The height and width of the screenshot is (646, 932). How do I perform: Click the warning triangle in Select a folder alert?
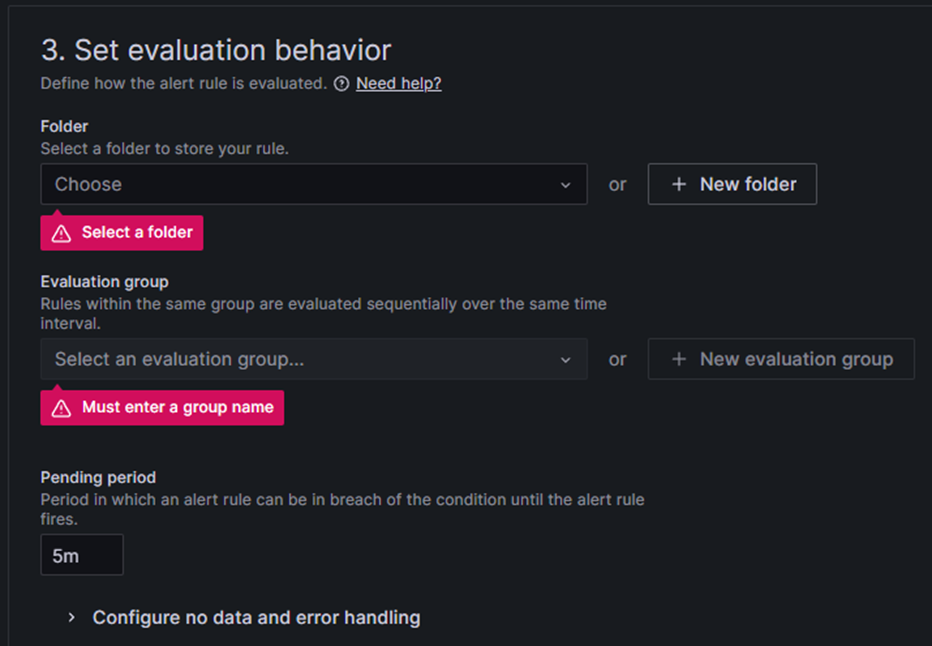[61, 233]
